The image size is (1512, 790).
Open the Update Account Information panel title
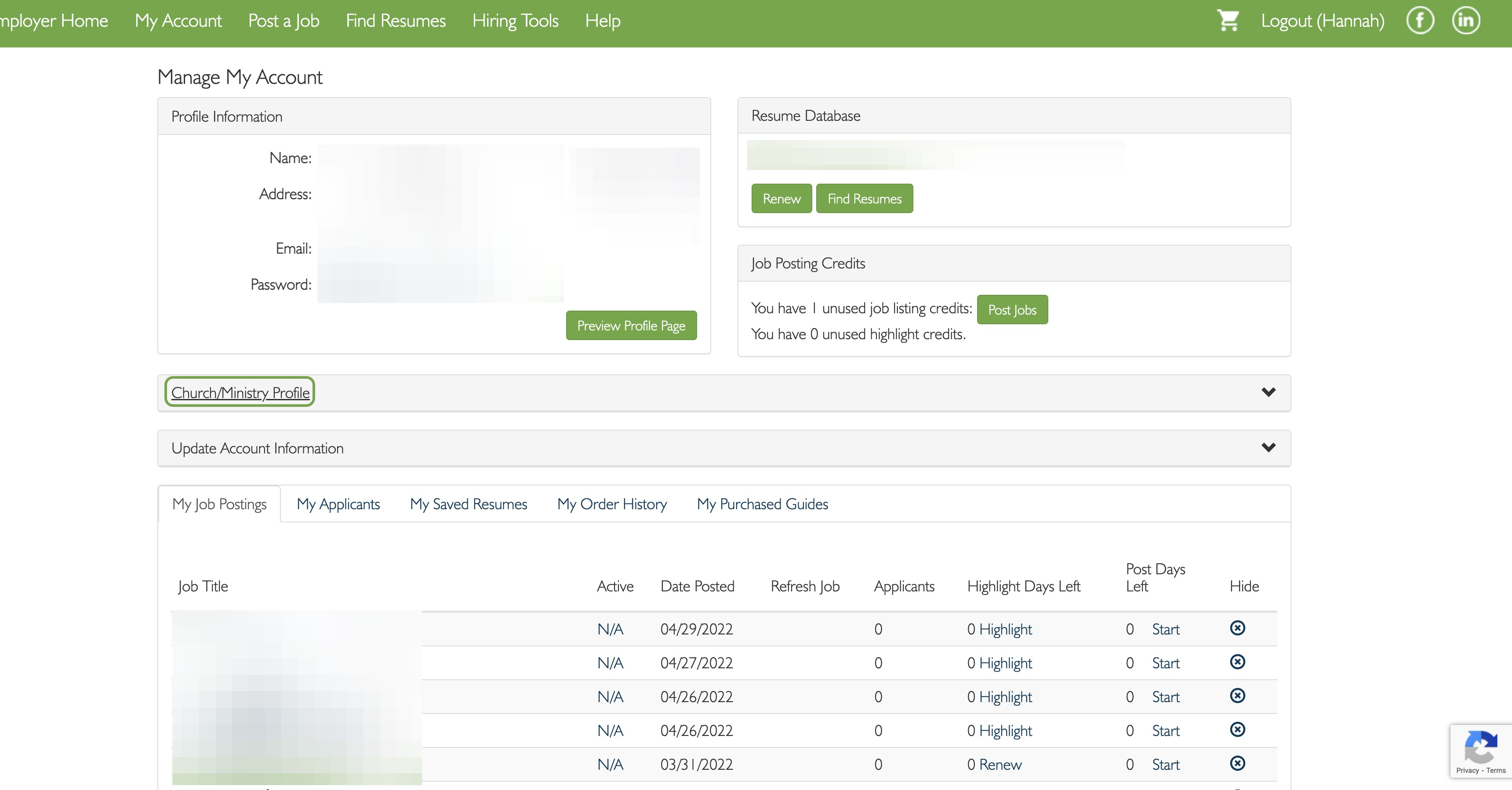coord(257,449)
